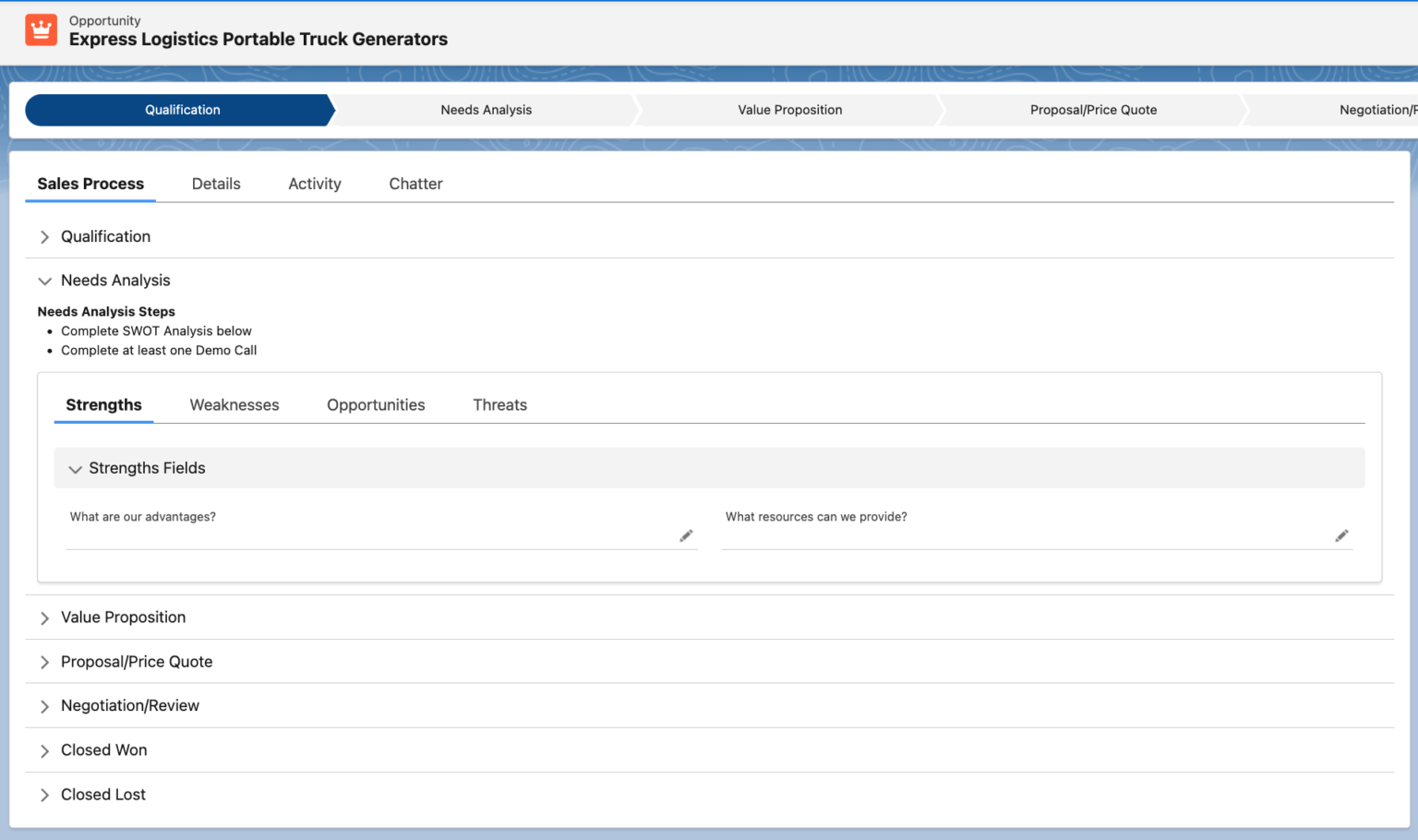Expand the Closed Lost section
This screenshot has width=1418, height=840.
click(709, 795)
